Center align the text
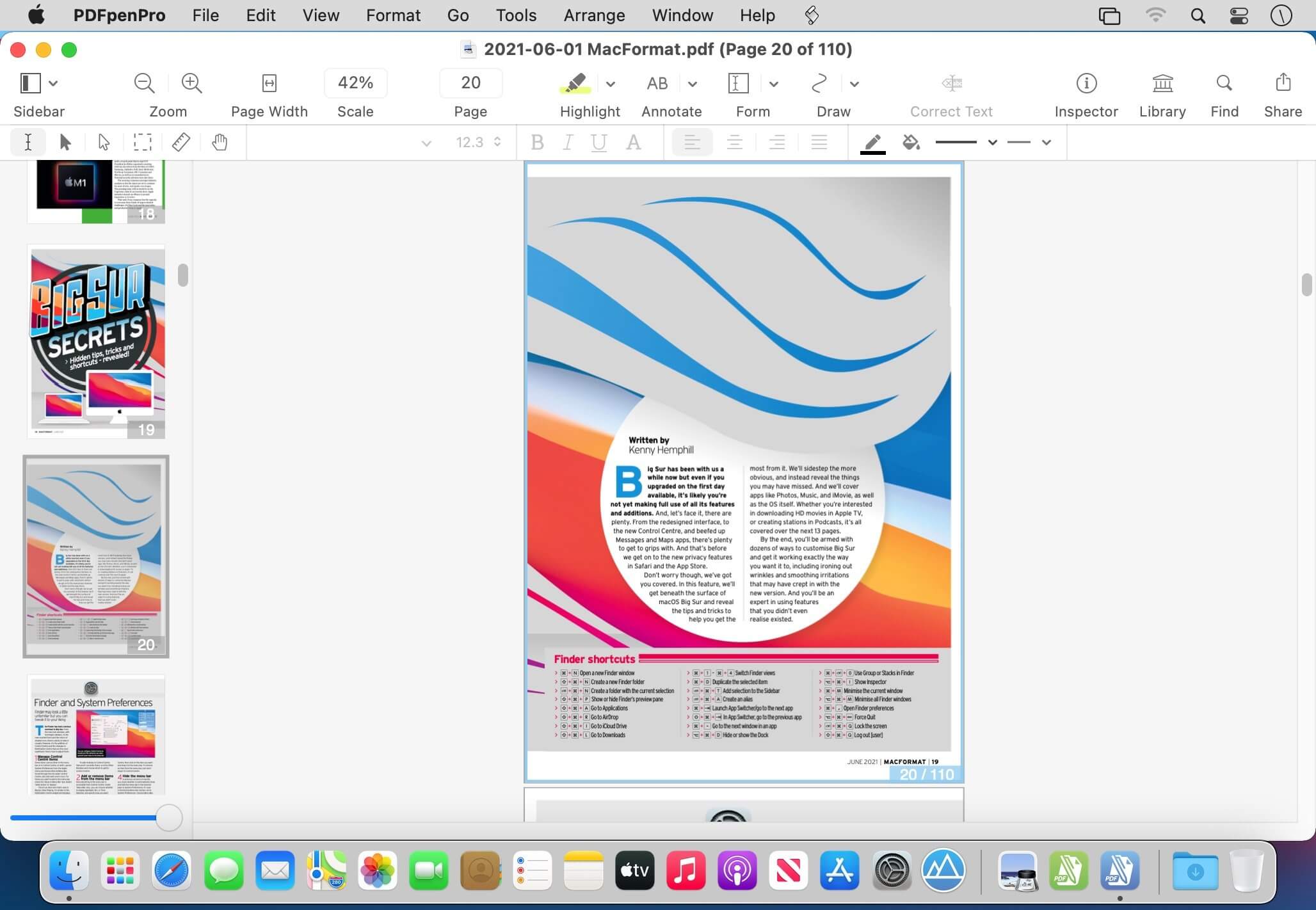This screenshot has height=910, width=1316. 735,142
